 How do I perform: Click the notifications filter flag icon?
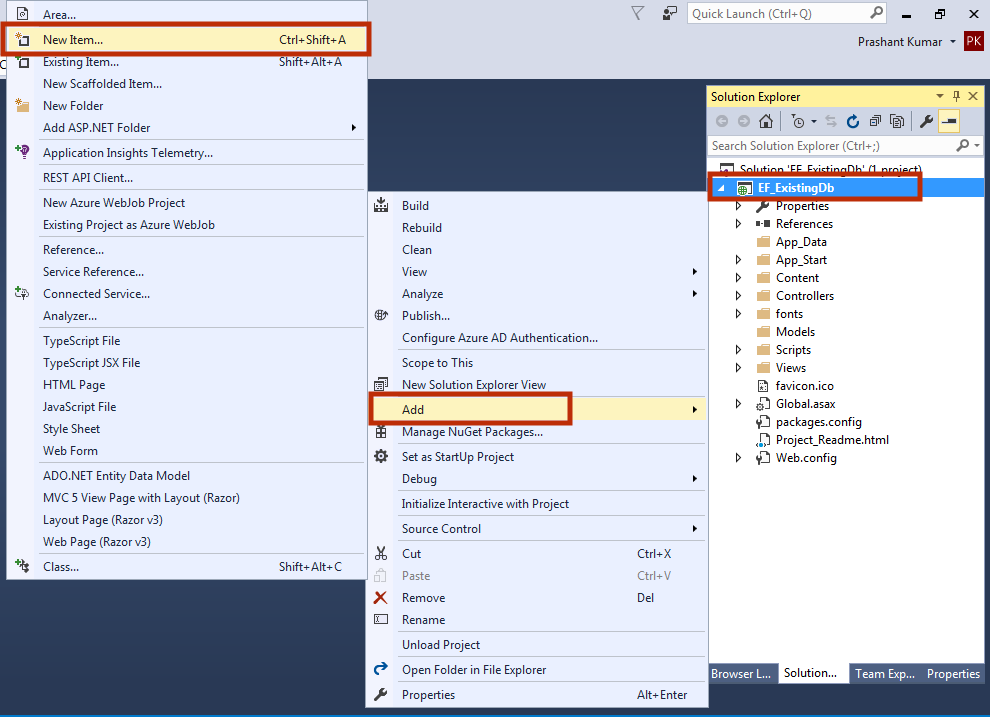point(638,13)
